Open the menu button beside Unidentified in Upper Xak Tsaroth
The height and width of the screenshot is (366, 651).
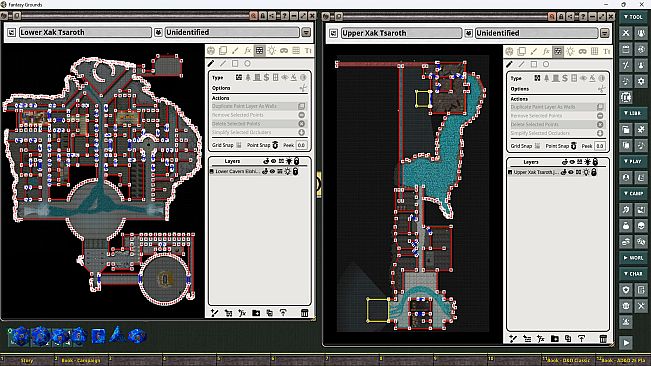[604, 33]
